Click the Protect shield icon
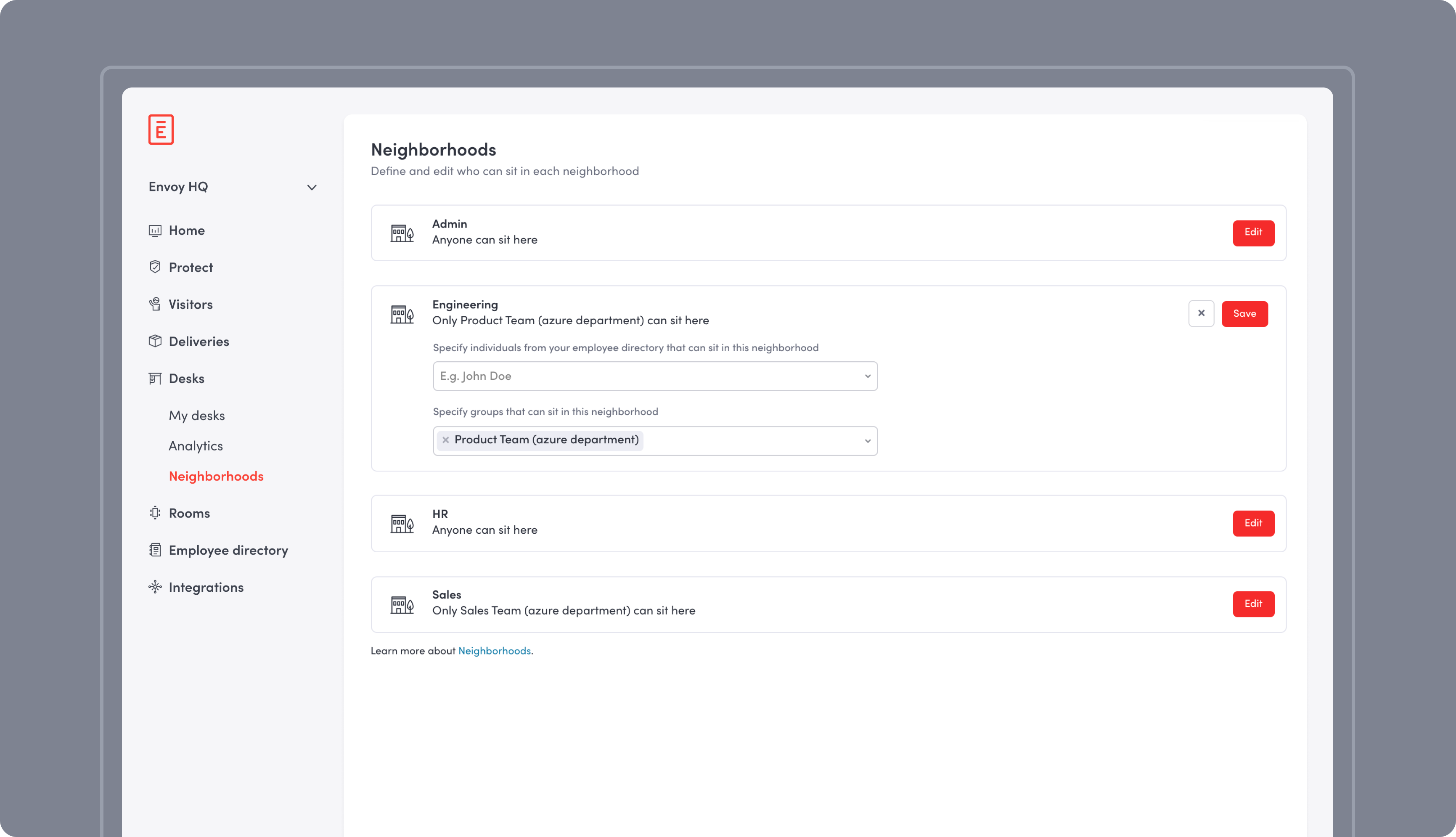 point(155,268)
